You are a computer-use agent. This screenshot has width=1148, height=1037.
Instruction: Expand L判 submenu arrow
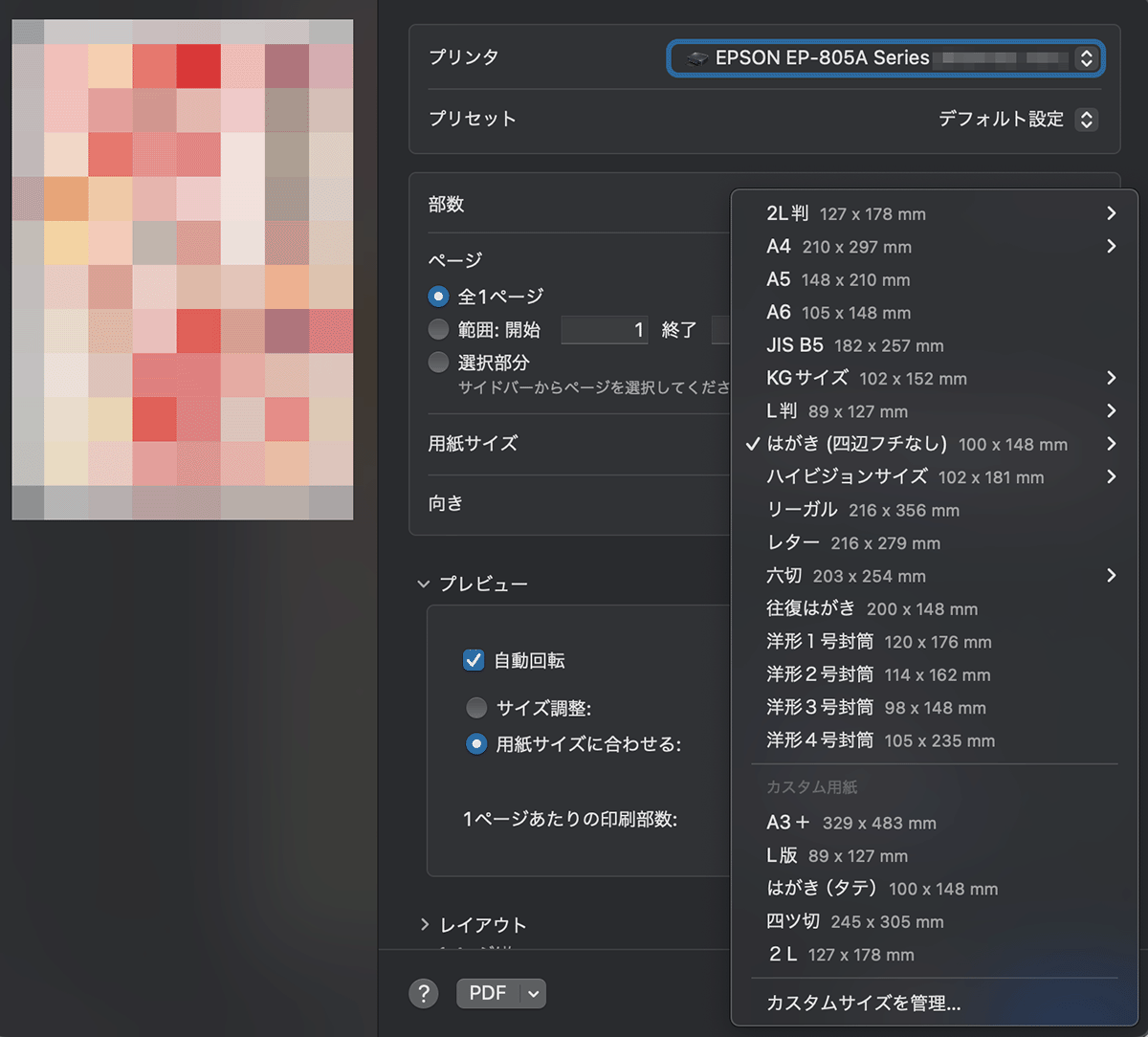pos(1111,410)
